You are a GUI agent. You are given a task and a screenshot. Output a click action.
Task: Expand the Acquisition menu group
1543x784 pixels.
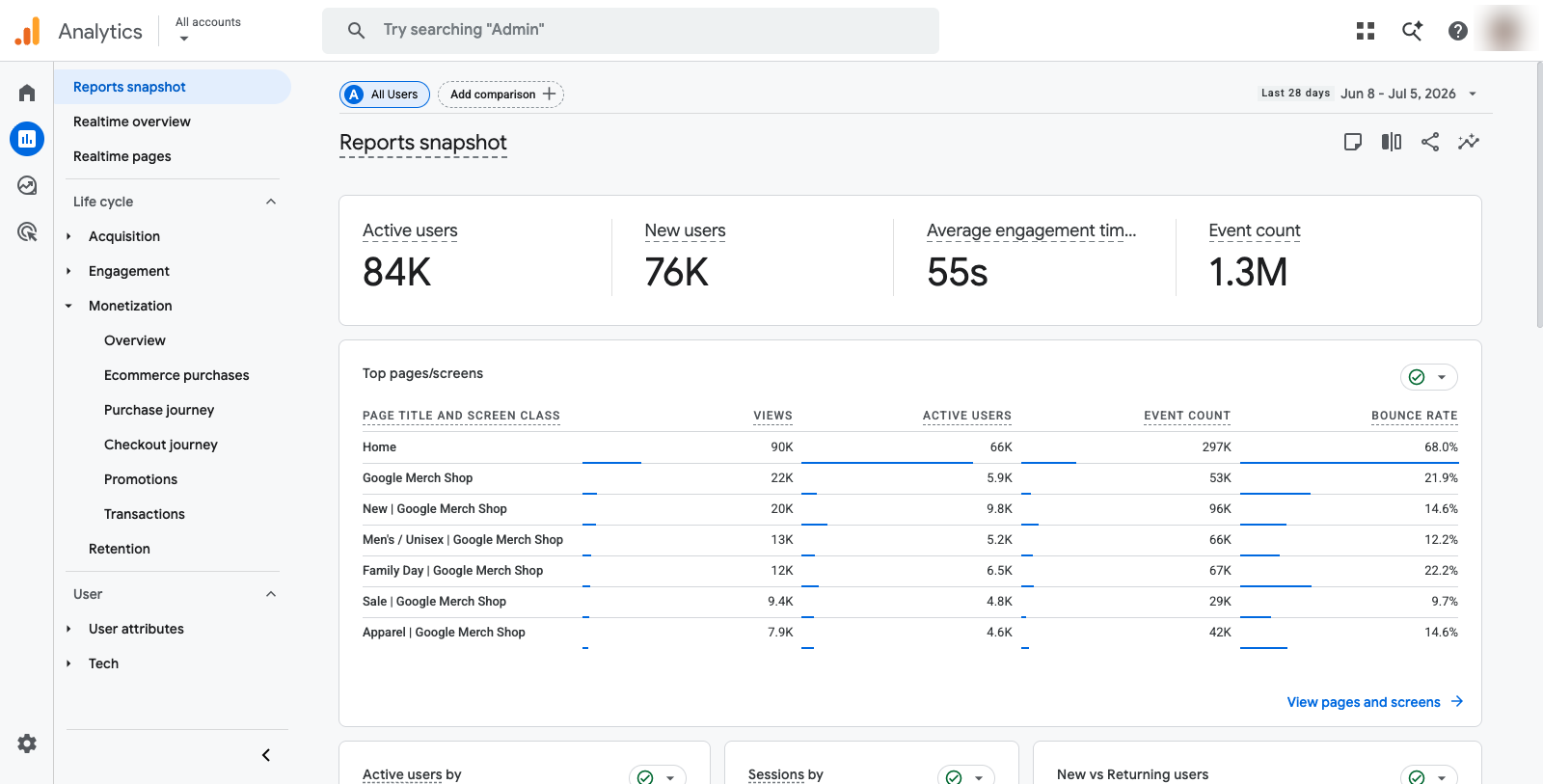68,236
